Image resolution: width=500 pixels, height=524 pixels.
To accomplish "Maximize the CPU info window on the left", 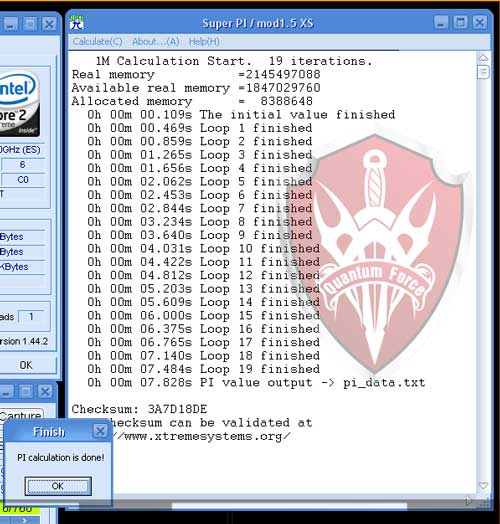I will (x=30, y=24).
